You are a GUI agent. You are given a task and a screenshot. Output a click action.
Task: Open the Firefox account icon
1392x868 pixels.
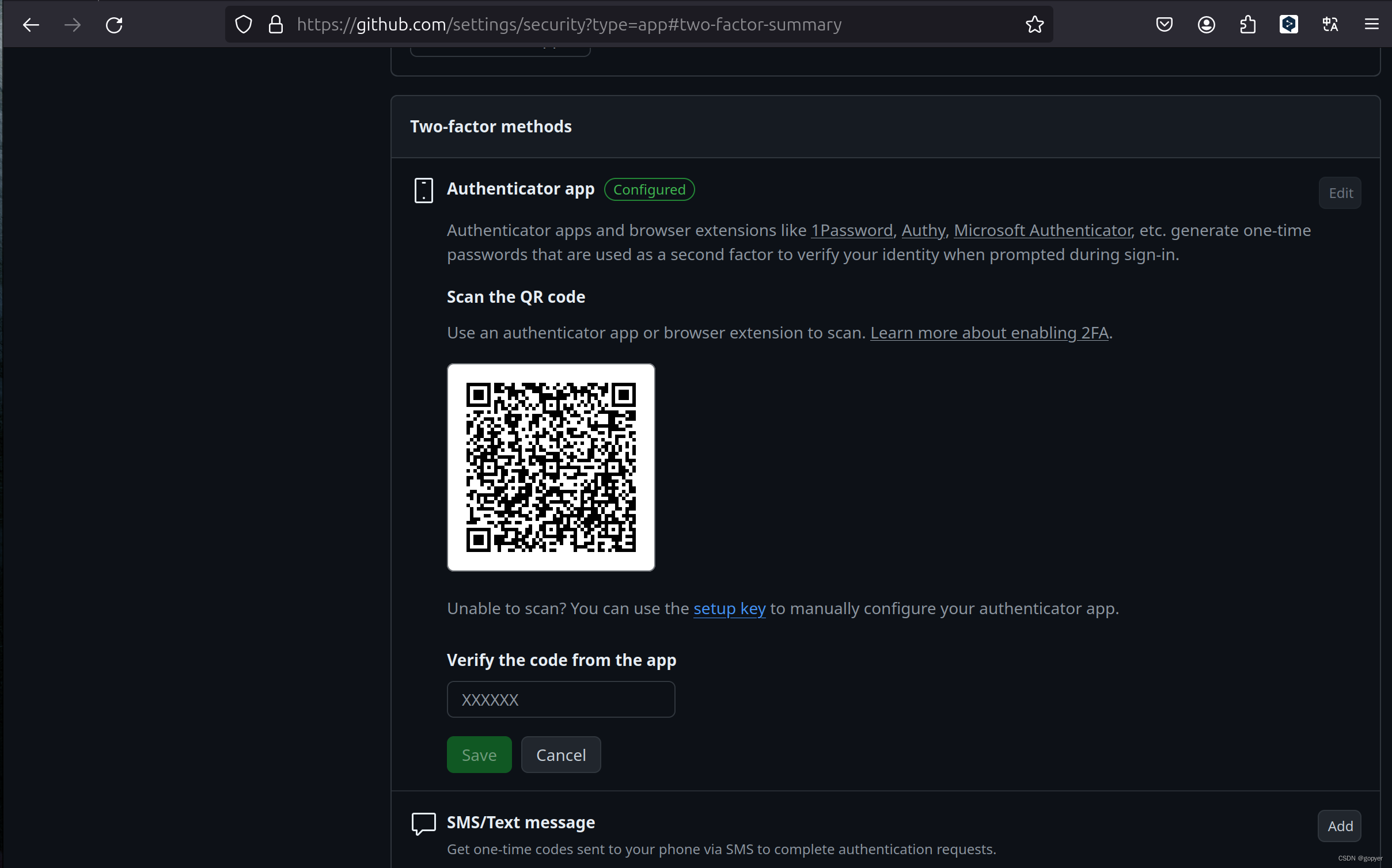[1206, 25]
